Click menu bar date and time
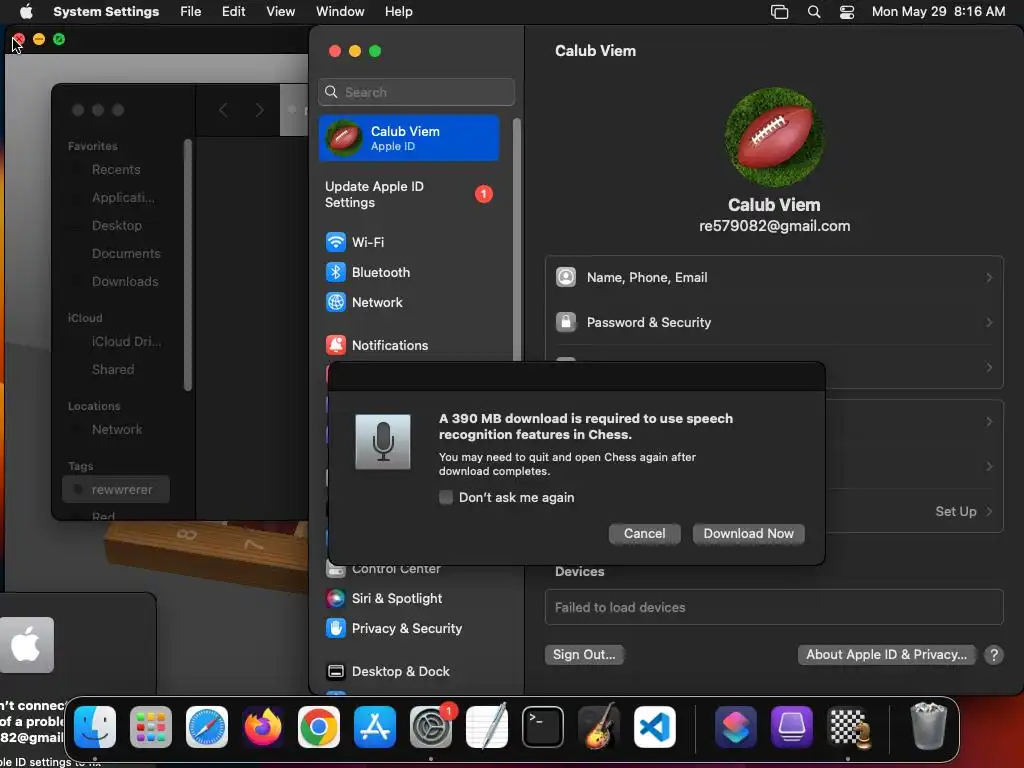 tap(938, 12)
